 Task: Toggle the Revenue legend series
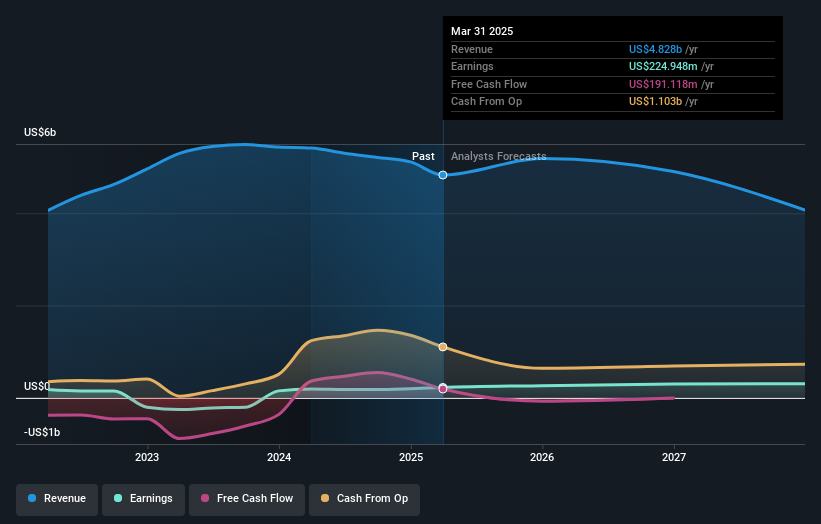coord(57,499)
